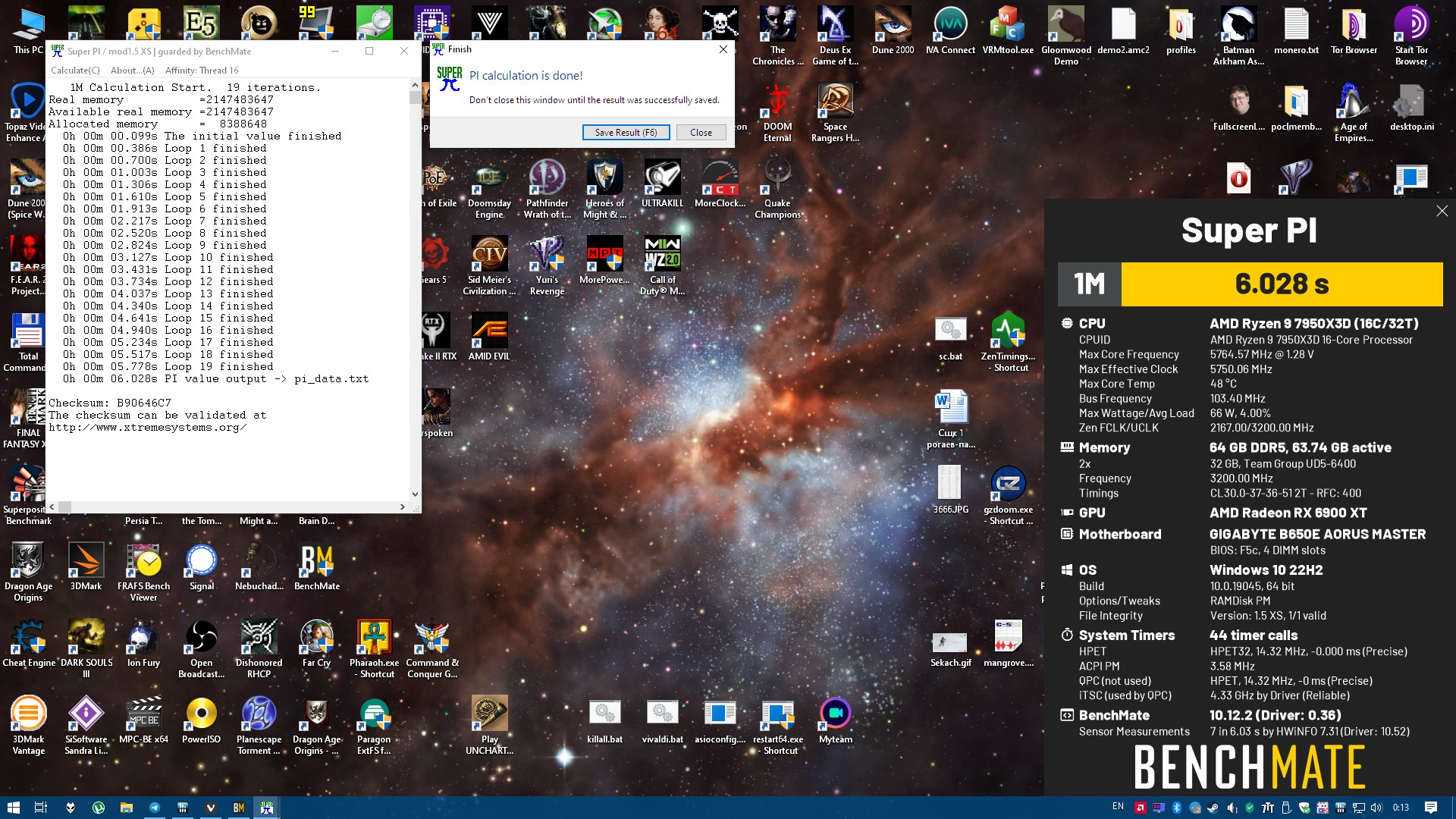Viewport: 1456px width, 819px height.
Task: Launch Tor Browser icon
Action: (1354, 31)
